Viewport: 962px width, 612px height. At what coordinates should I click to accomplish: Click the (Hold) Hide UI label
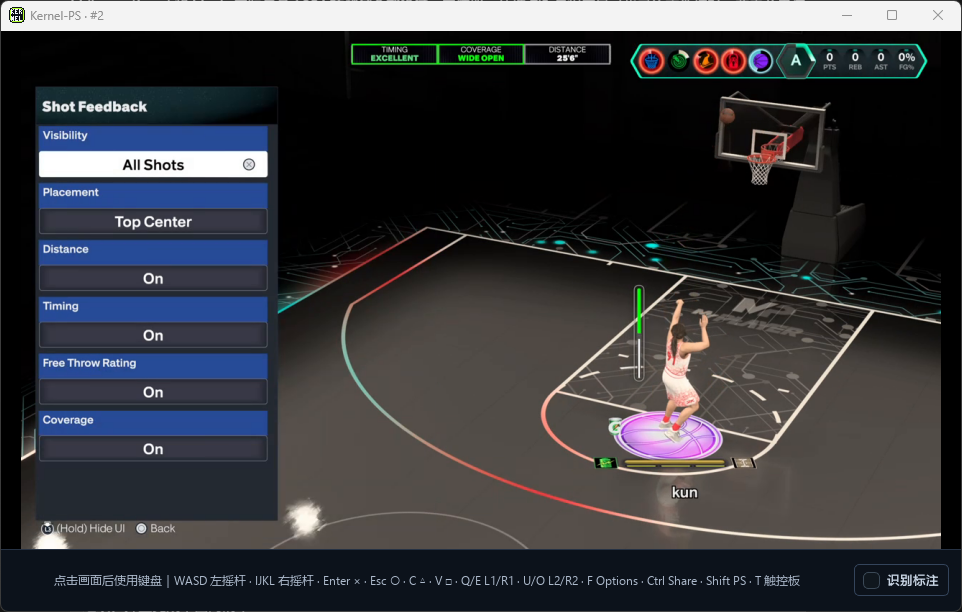coord(91,528)
